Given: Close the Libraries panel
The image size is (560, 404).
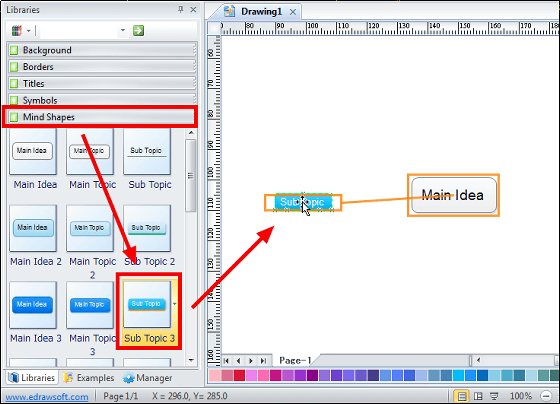Looking at the screenshot, I should [x=193, y=10].
